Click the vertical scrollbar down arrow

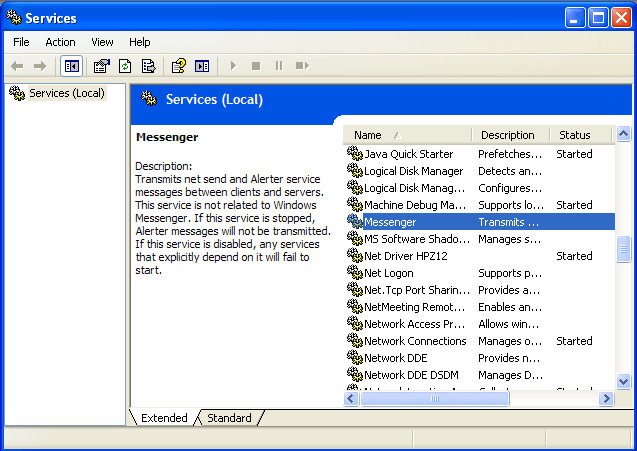[624, 381]
